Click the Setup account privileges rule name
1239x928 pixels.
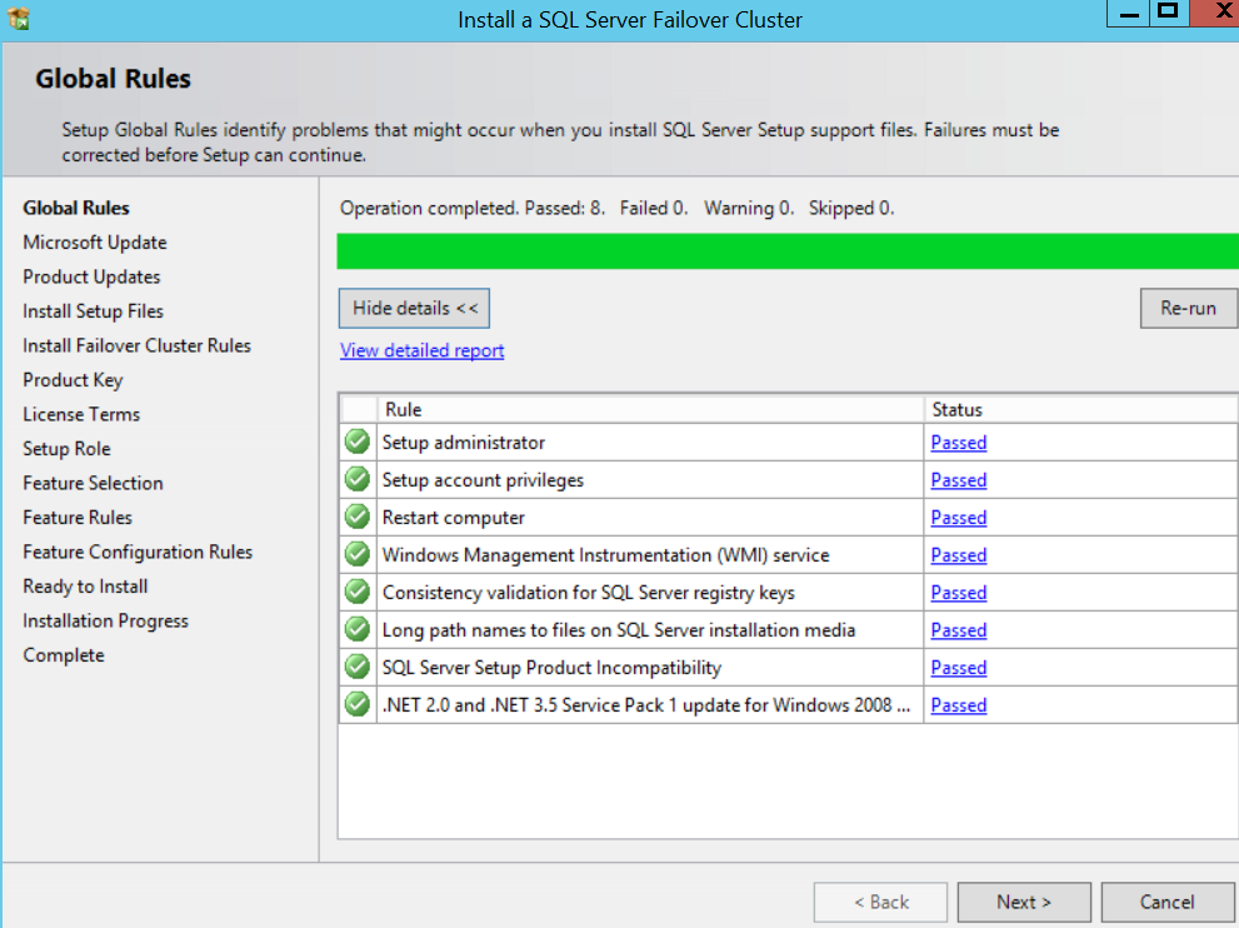tap(483, 480)
